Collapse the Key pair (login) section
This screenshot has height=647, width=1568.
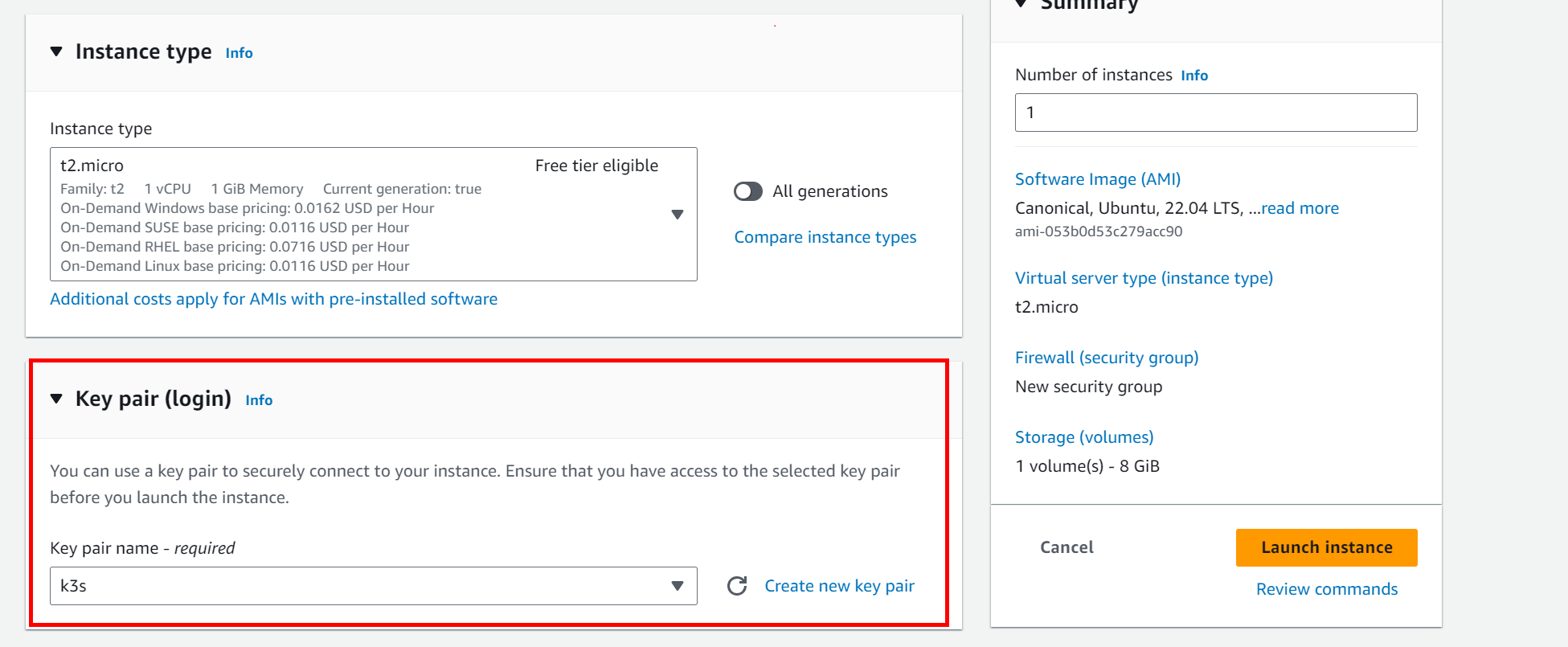(56, 399)
